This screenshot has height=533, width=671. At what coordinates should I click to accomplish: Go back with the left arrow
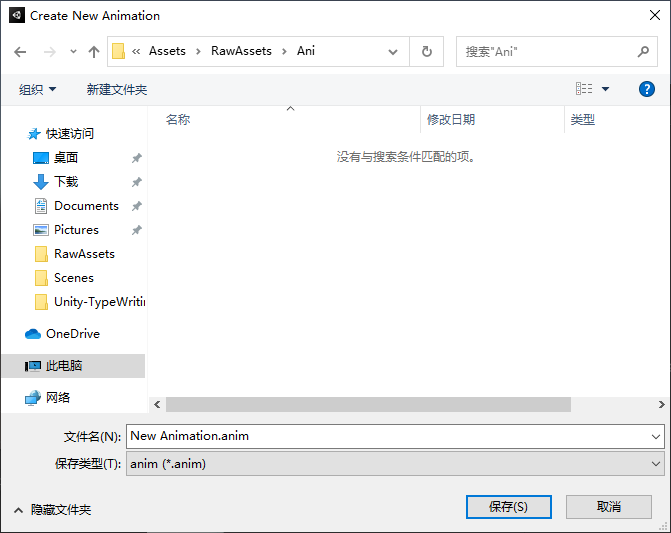pos(20,52)
